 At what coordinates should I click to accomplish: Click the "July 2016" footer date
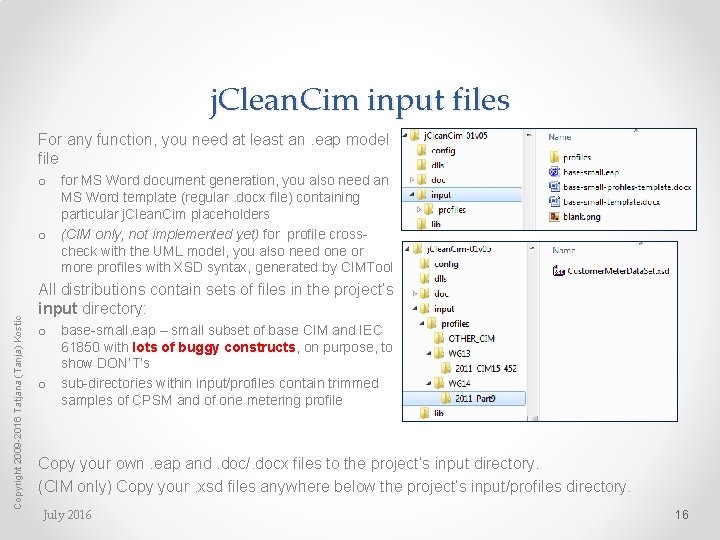(67, 515)
